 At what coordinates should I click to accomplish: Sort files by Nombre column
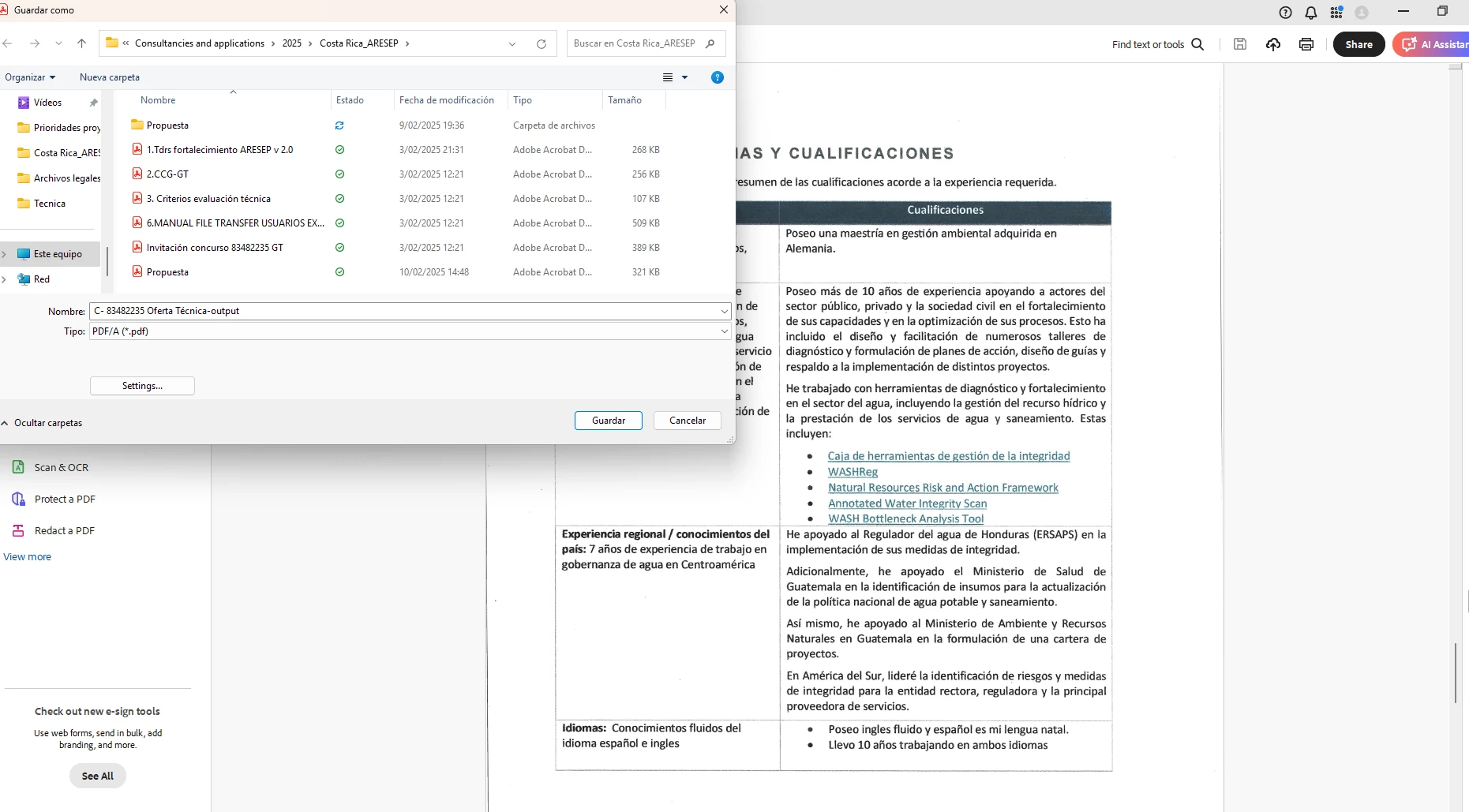tap(158, 100)
